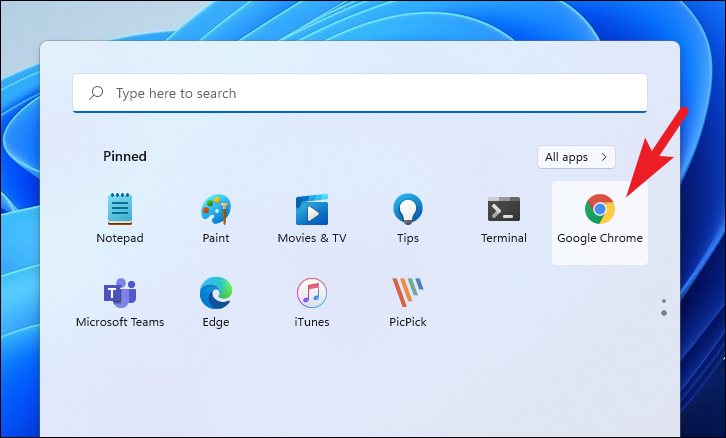Open the Edge browser
The height and width of the screenshot is (438, 726).
tap(216, 303)
